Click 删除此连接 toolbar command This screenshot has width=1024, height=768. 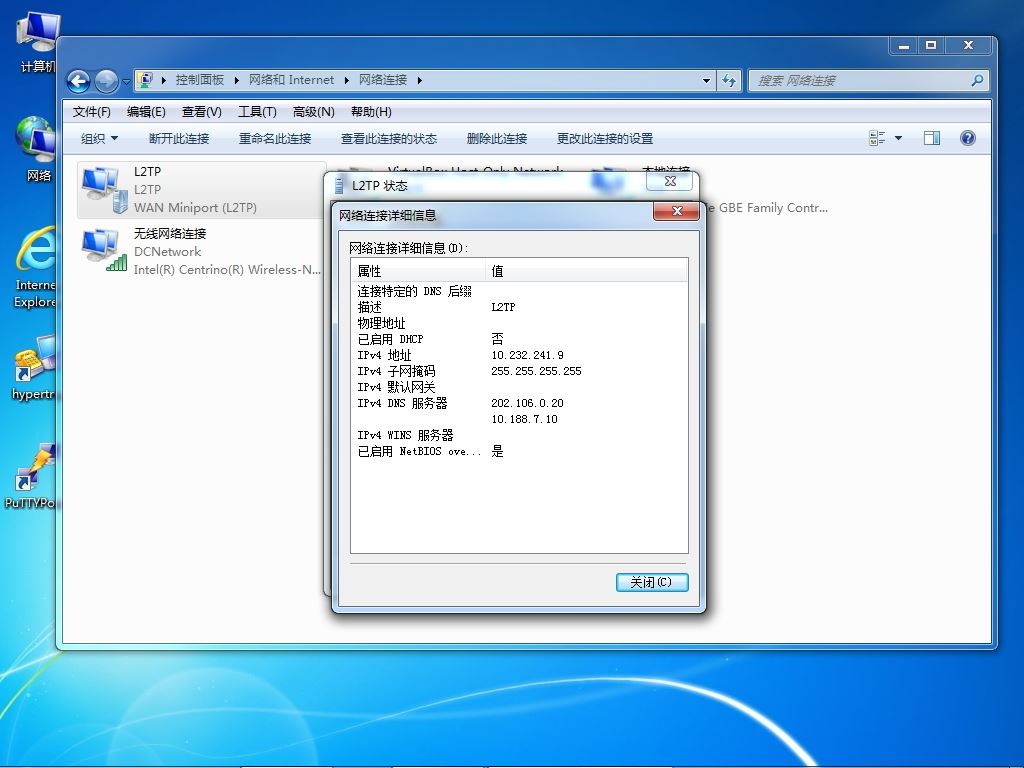(497, 138)
